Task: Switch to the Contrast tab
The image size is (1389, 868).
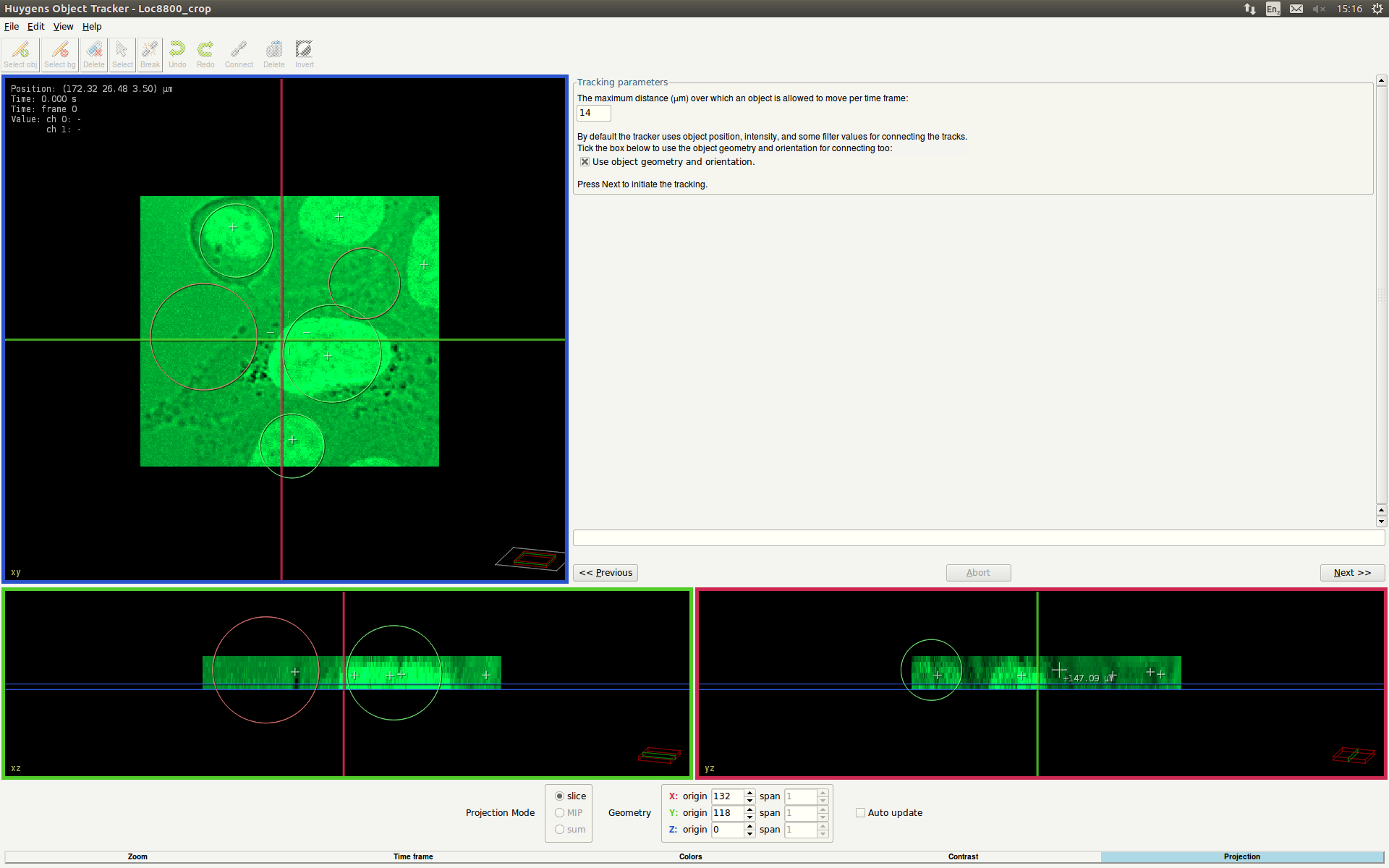Action: 963,856
